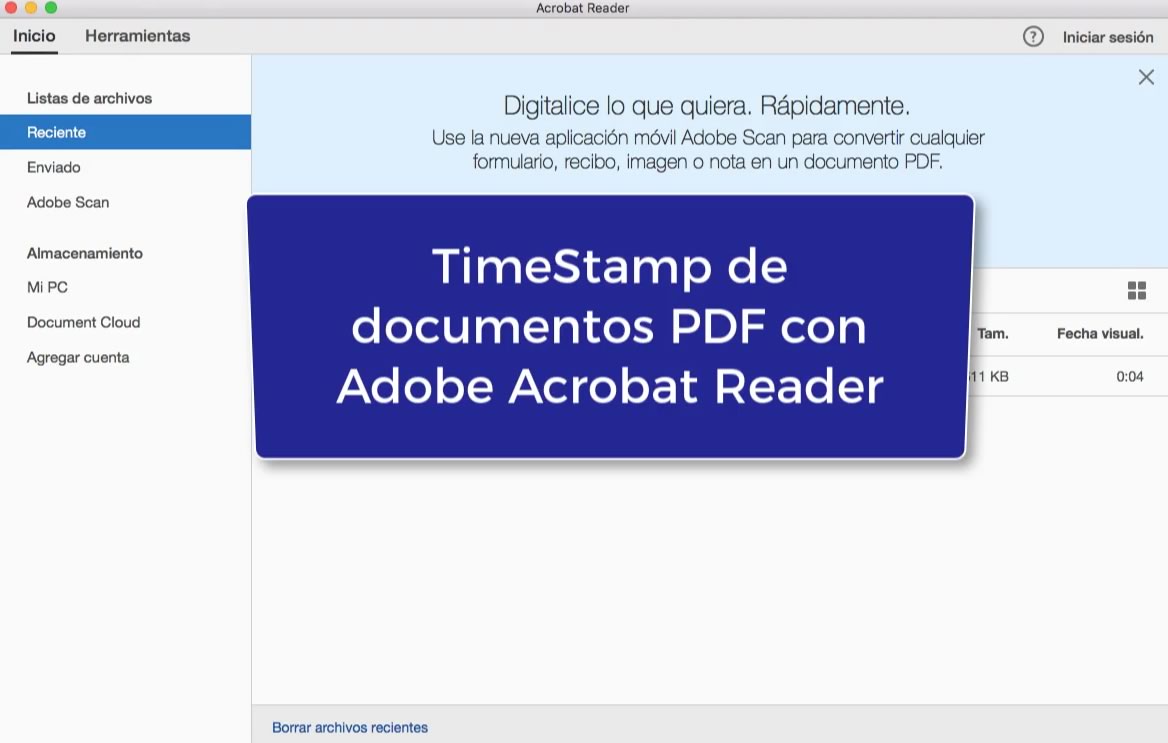Switch to thumbnail grid view
Screen dimensions: 1168x743
1137,291
